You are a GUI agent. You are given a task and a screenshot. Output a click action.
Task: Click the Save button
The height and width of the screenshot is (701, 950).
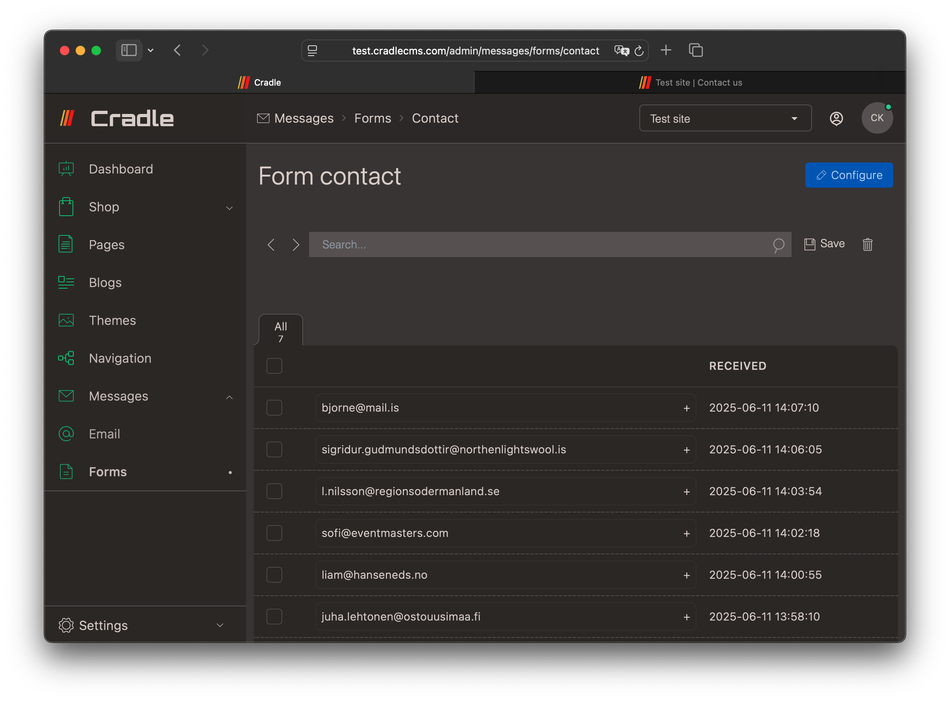click(824, 244)
